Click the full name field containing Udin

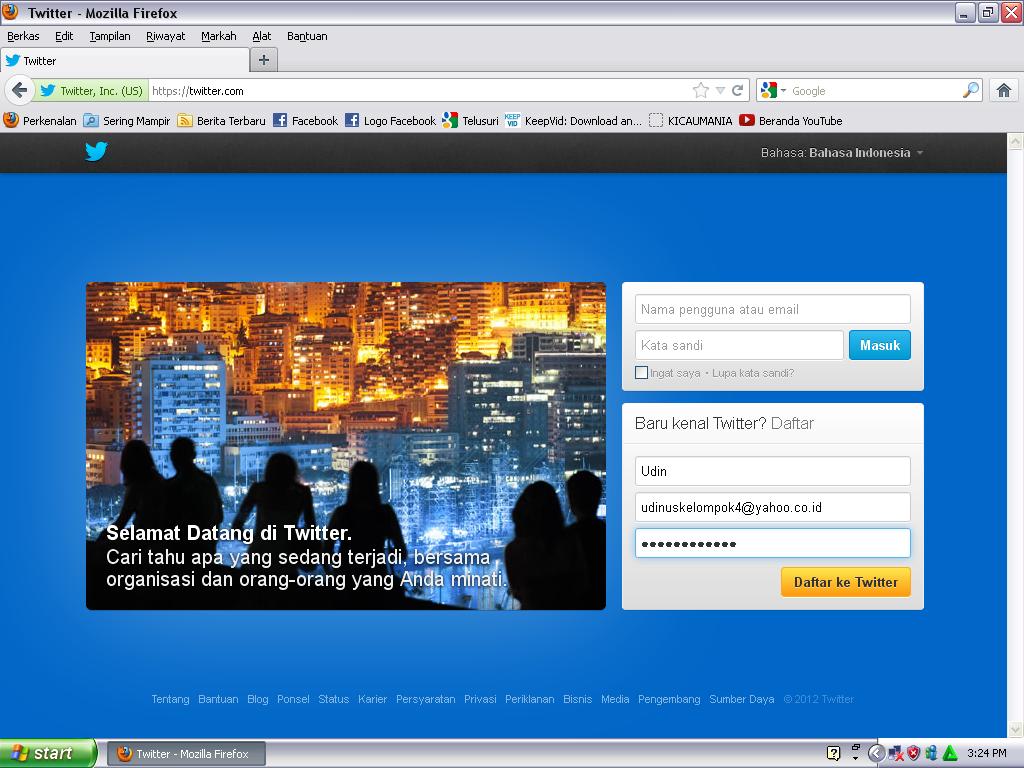773,471
